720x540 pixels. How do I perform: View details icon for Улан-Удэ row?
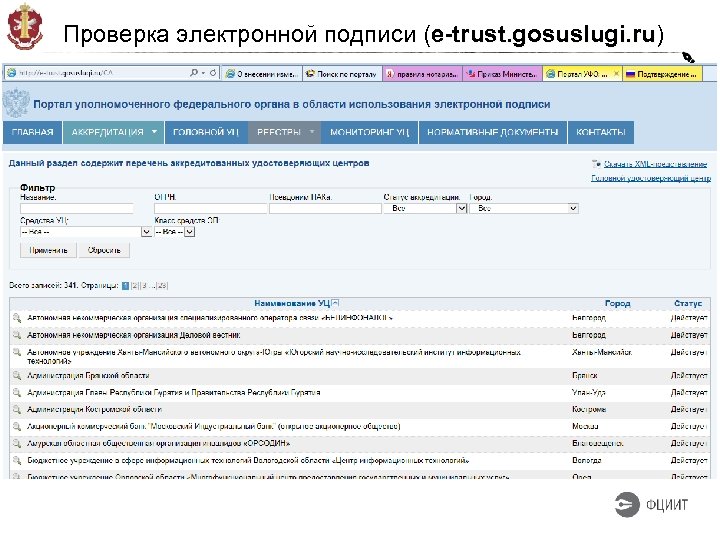pos(17,393)
